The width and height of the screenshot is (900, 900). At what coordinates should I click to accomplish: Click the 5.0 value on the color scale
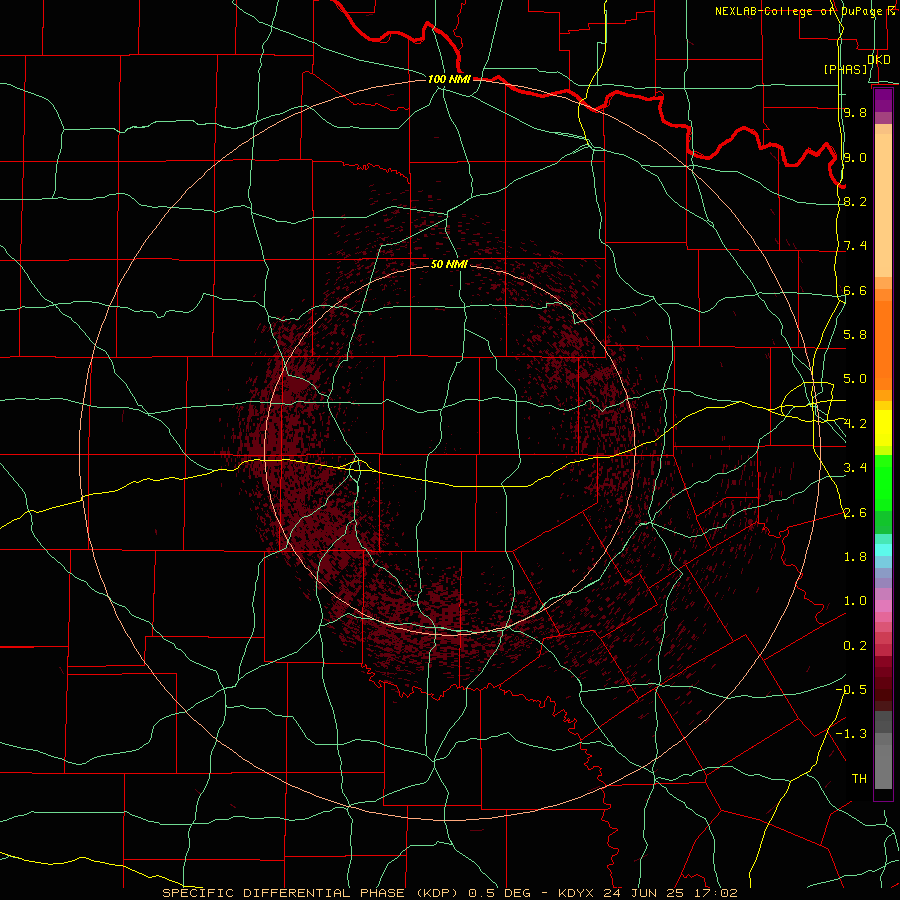(x=855, y=379)
